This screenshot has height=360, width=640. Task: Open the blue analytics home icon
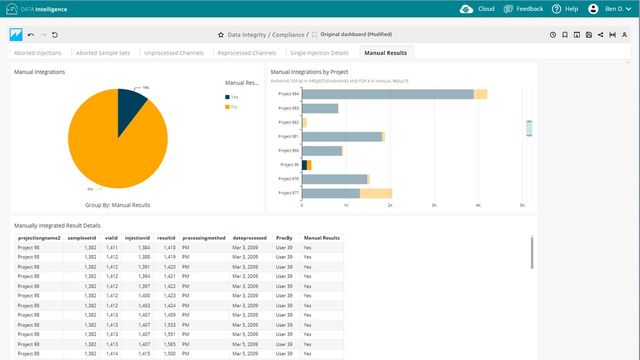(x=16, y=35)
